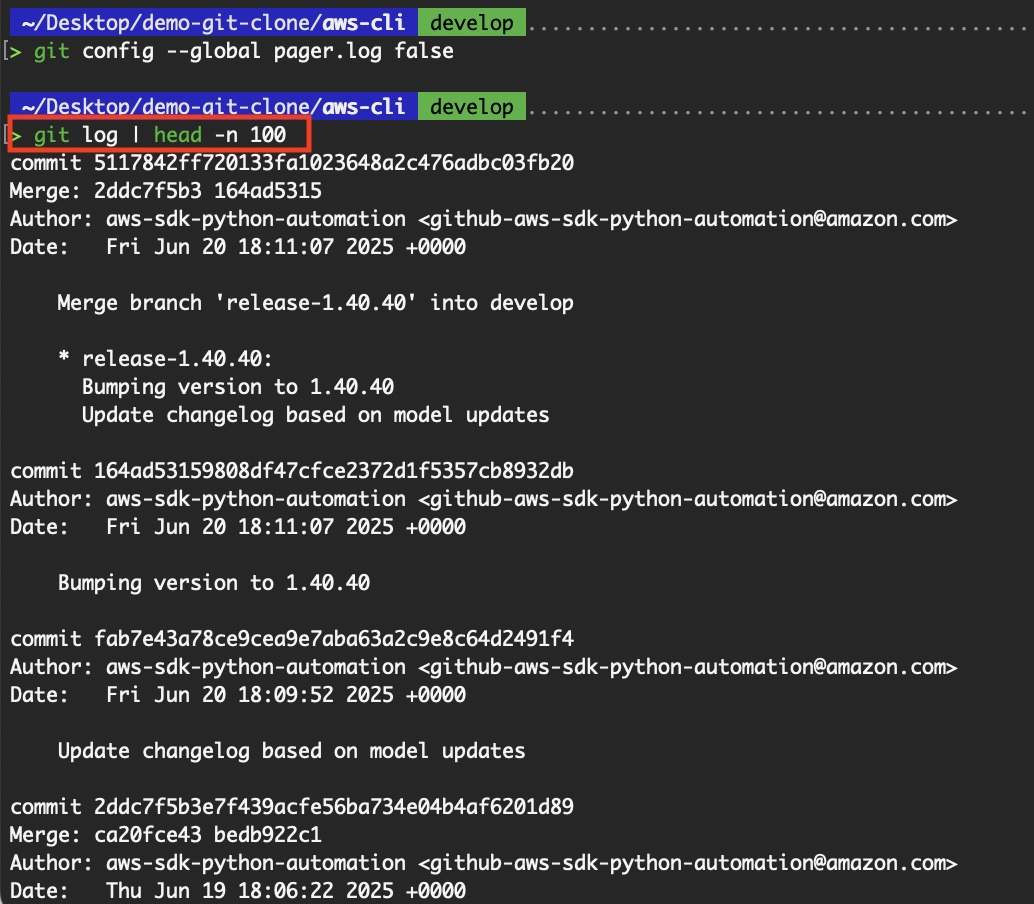Click commit hash 2ddc7f5b3e7f439acfe56ba734e04b4af6201d89
This screenshot has height=904, width=1034.
point(334,806)
